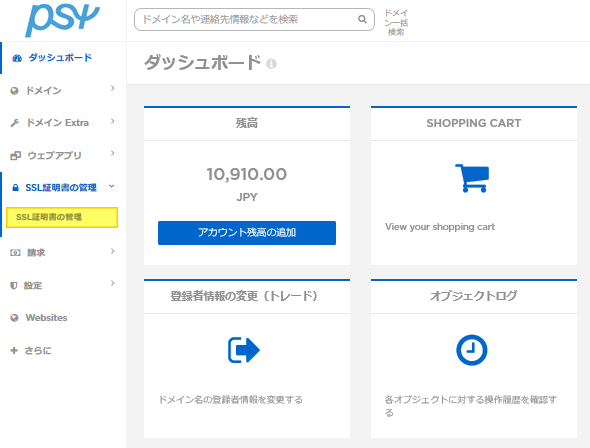Open the ドメイン一括検索 link
This screenshot has height=448, width=590.
coord(396,23)
